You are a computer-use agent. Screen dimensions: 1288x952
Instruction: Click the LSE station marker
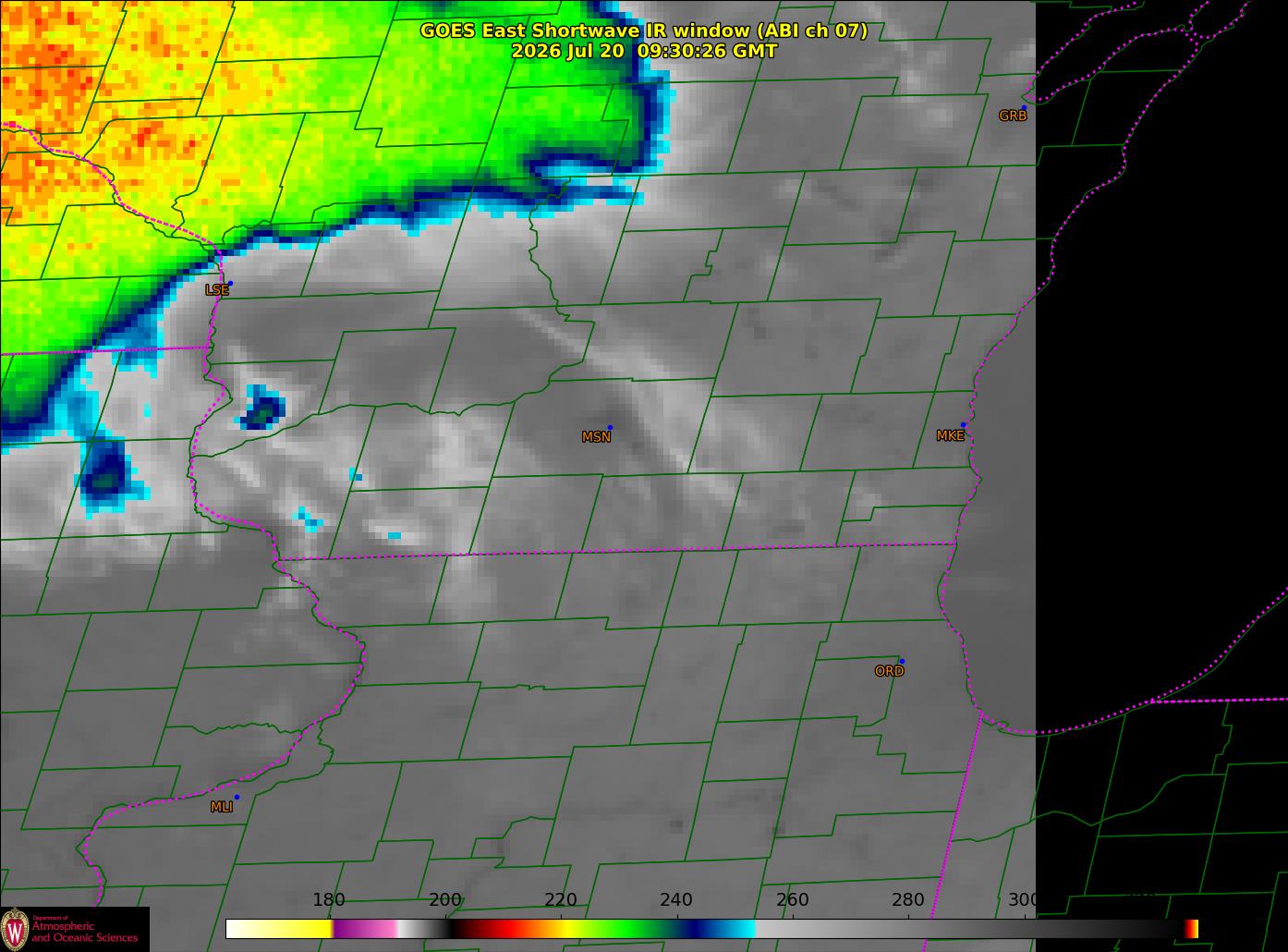coord(230,283)
